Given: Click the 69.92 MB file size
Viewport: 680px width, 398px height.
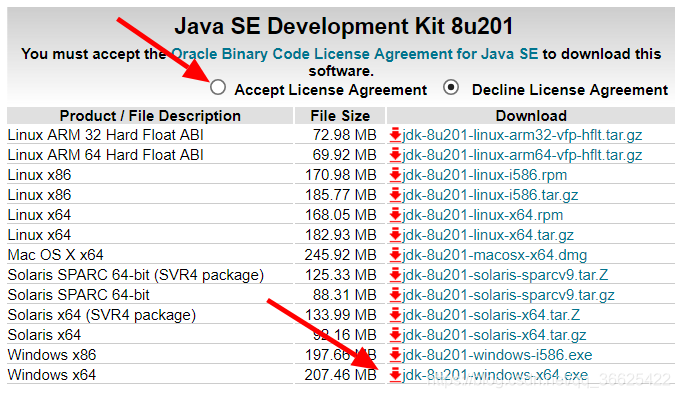Looking at the screenshot, I should click(x=344, y=155).
